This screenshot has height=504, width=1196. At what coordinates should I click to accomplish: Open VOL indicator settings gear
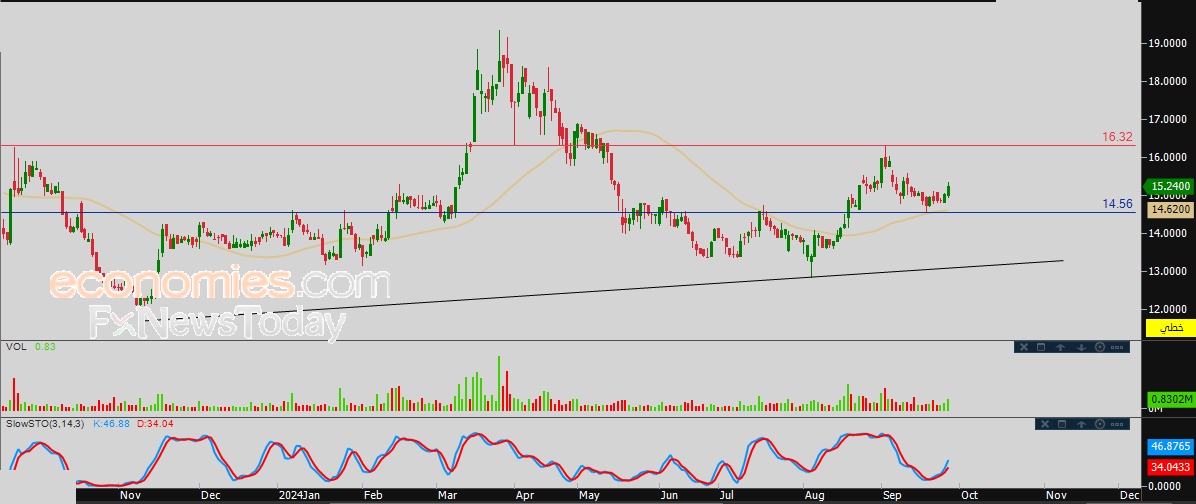coord(1100,347)
